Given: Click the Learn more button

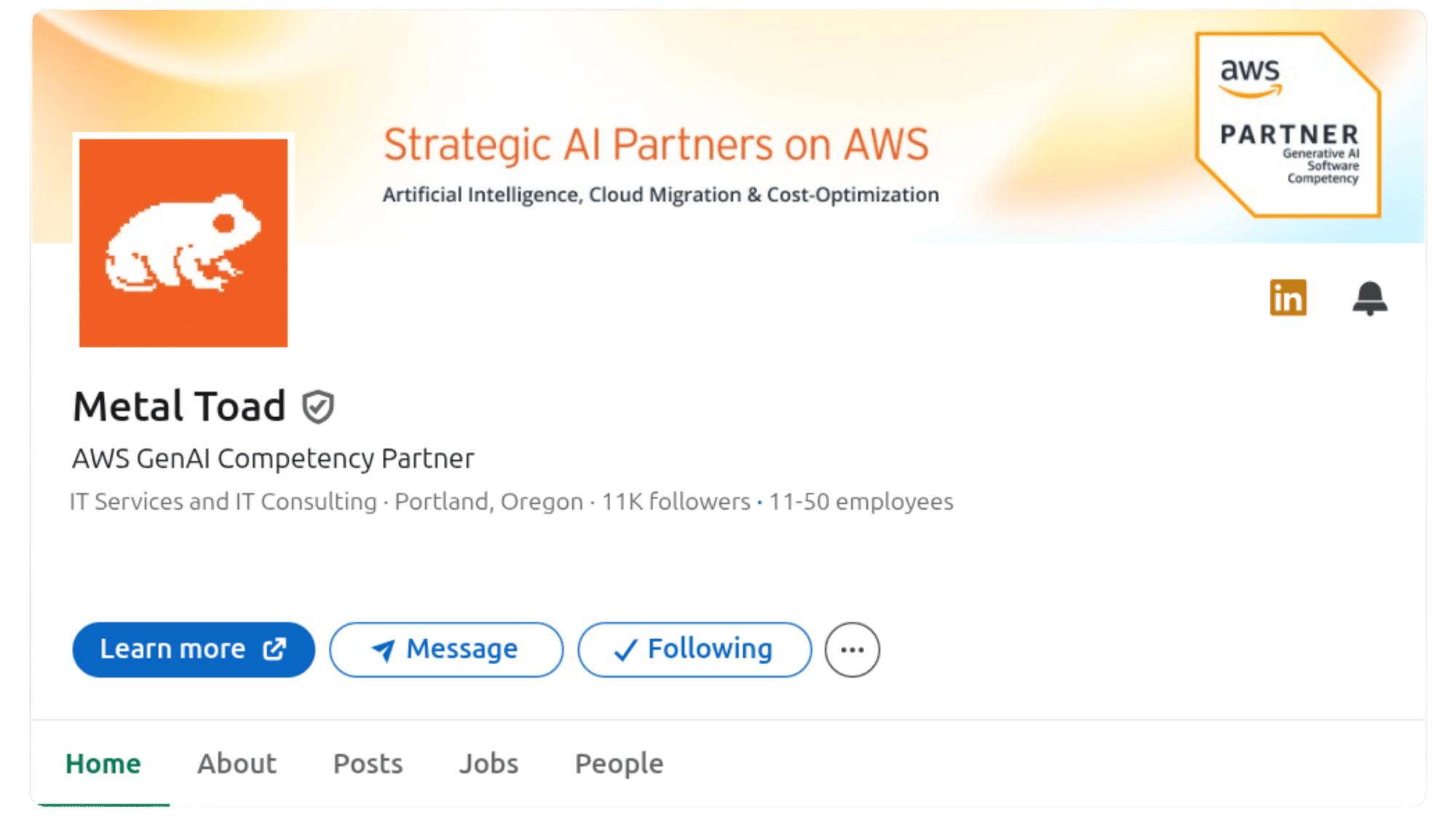Looking at the screenshot, I should pos(194,649).
